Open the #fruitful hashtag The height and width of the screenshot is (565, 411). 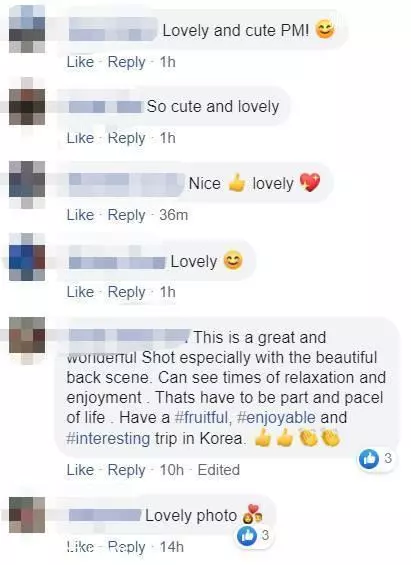coord(201,418)
